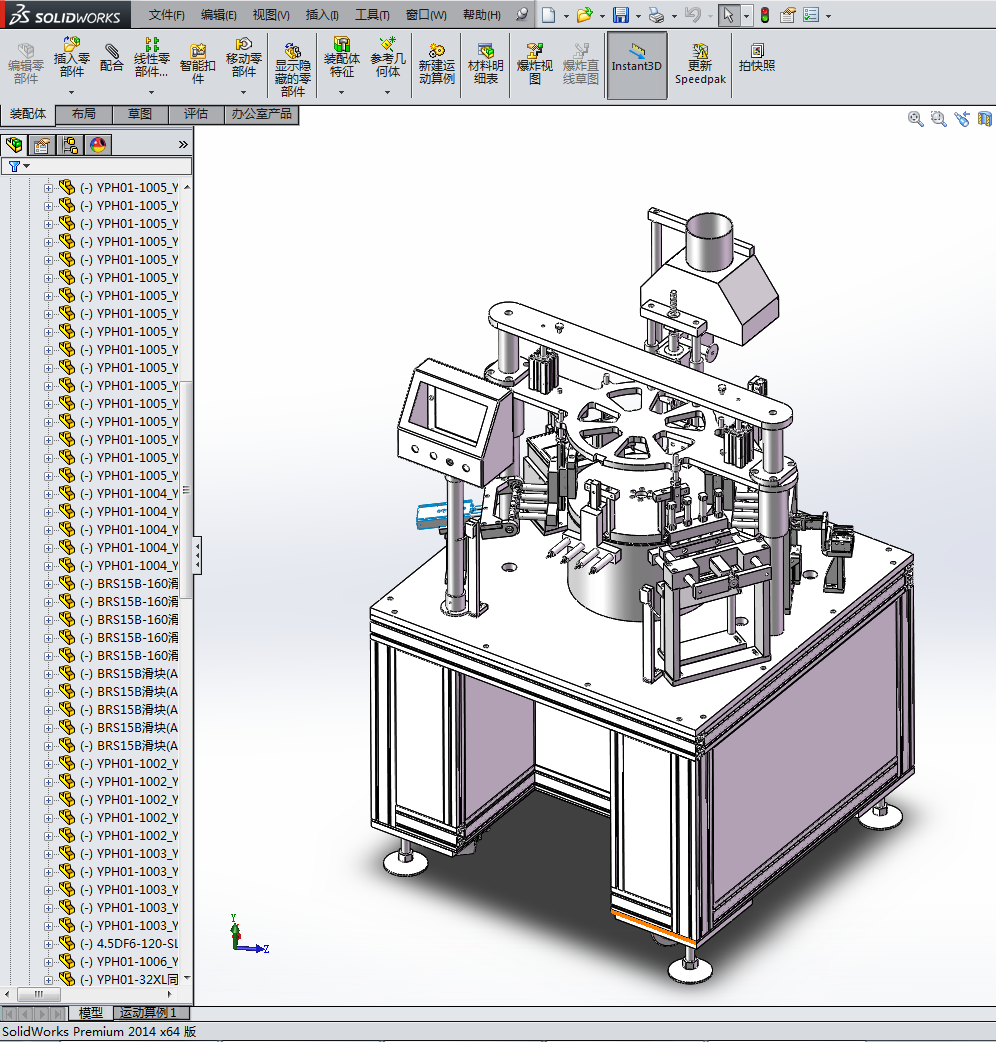Switch to the 评估 tab
Screen dimensions: 996x1042
pos(196,114)
